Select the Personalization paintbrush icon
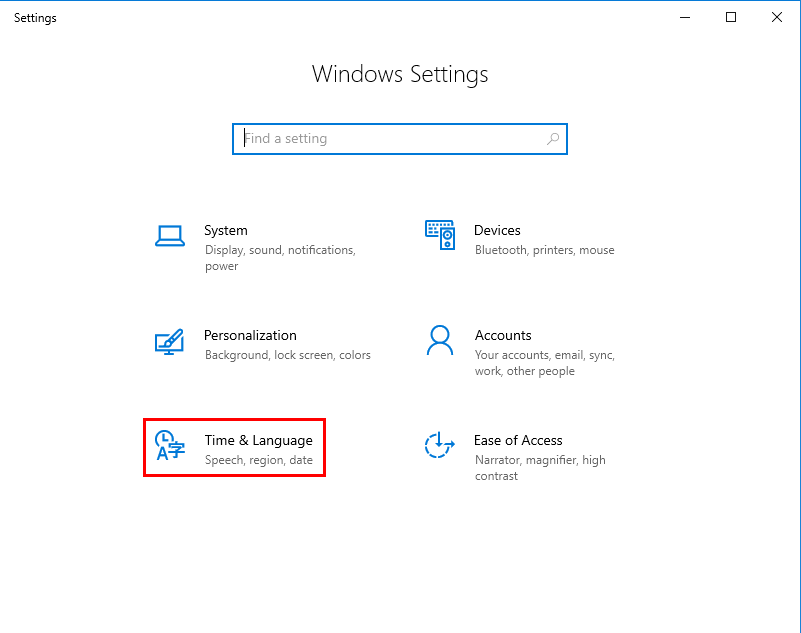Screen dimensions: 801x633 [x=170, y=342]
